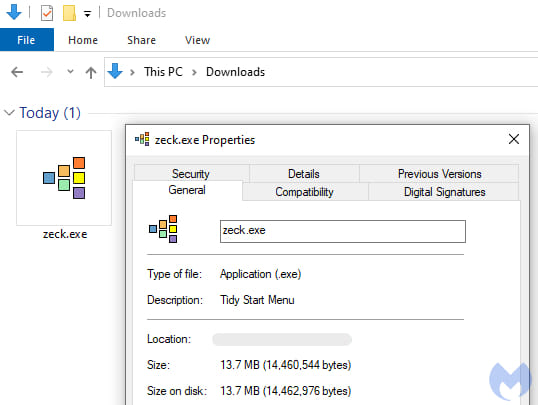The height and width of the screenshot is (405, 538).
Task: Select the zeck.exe file thumbnail
Action: pos(64,178)
